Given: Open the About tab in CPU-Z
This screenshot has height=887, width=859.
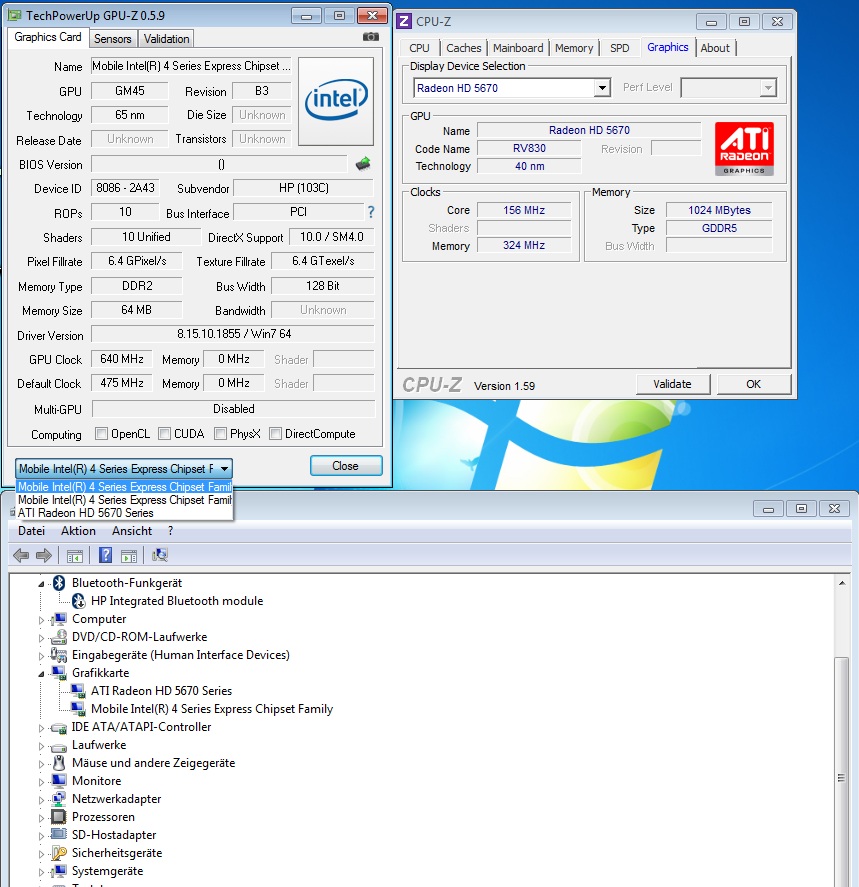Looking at the screenshot, I should [715, 48].
